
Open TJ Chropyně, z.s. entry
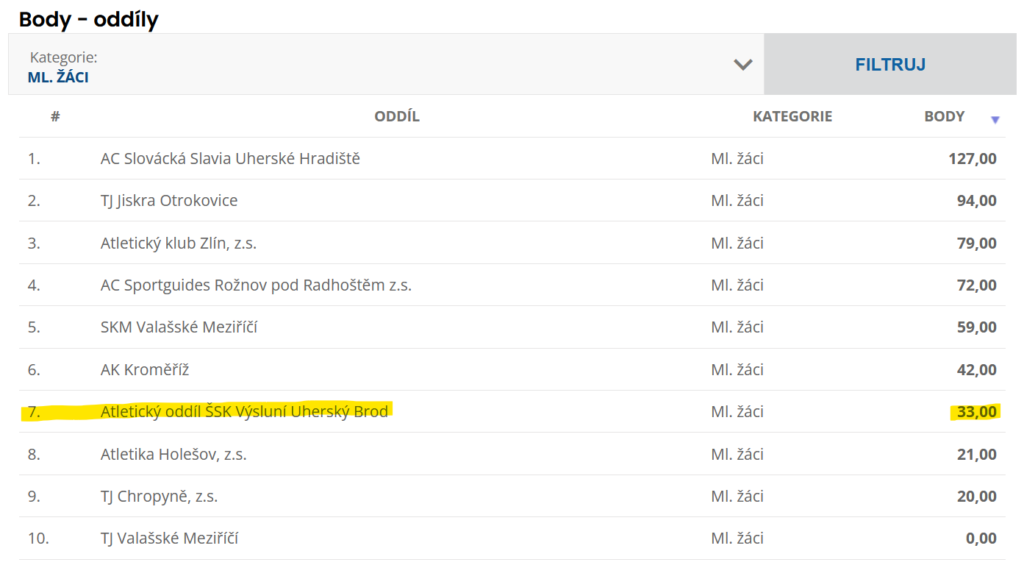click(x=159, y=496)
